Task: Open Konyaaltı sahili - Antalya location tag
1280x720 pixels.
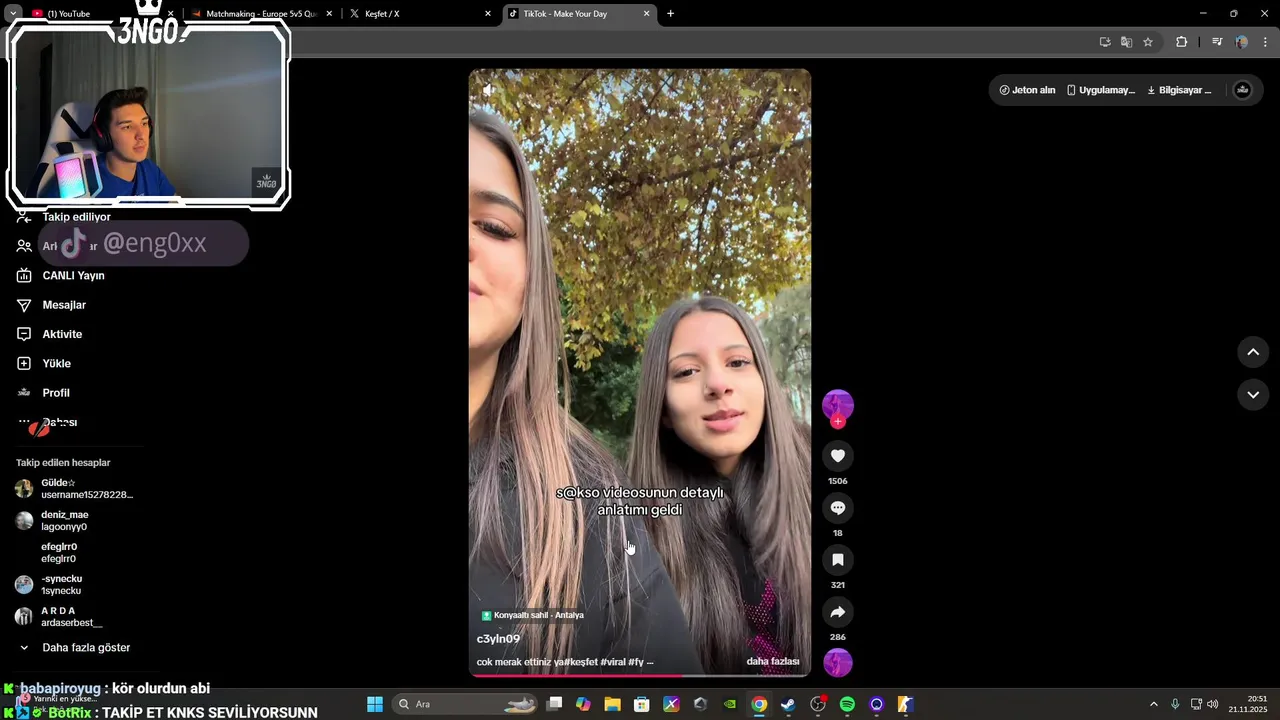Action: pos(532,615)
